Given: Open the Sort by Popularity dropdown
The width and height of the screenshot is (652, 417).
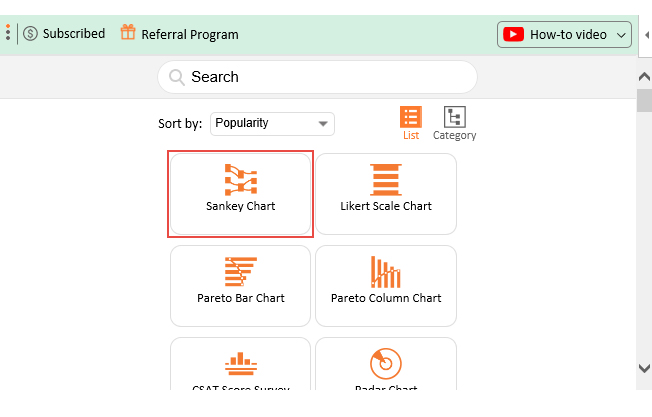Looking at the screenshot, I should click(272, 124).
